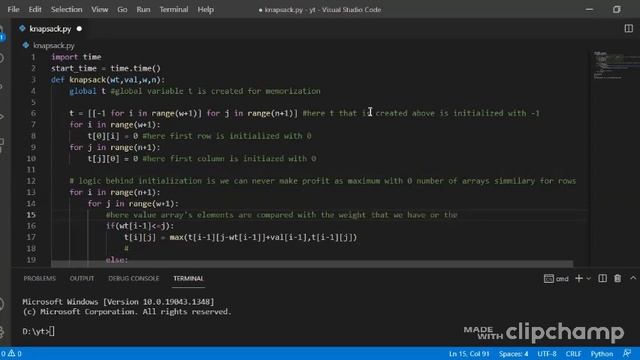Click the errors and warnings count in status bar
Screen dimensions: 640x360
[11, 353]
